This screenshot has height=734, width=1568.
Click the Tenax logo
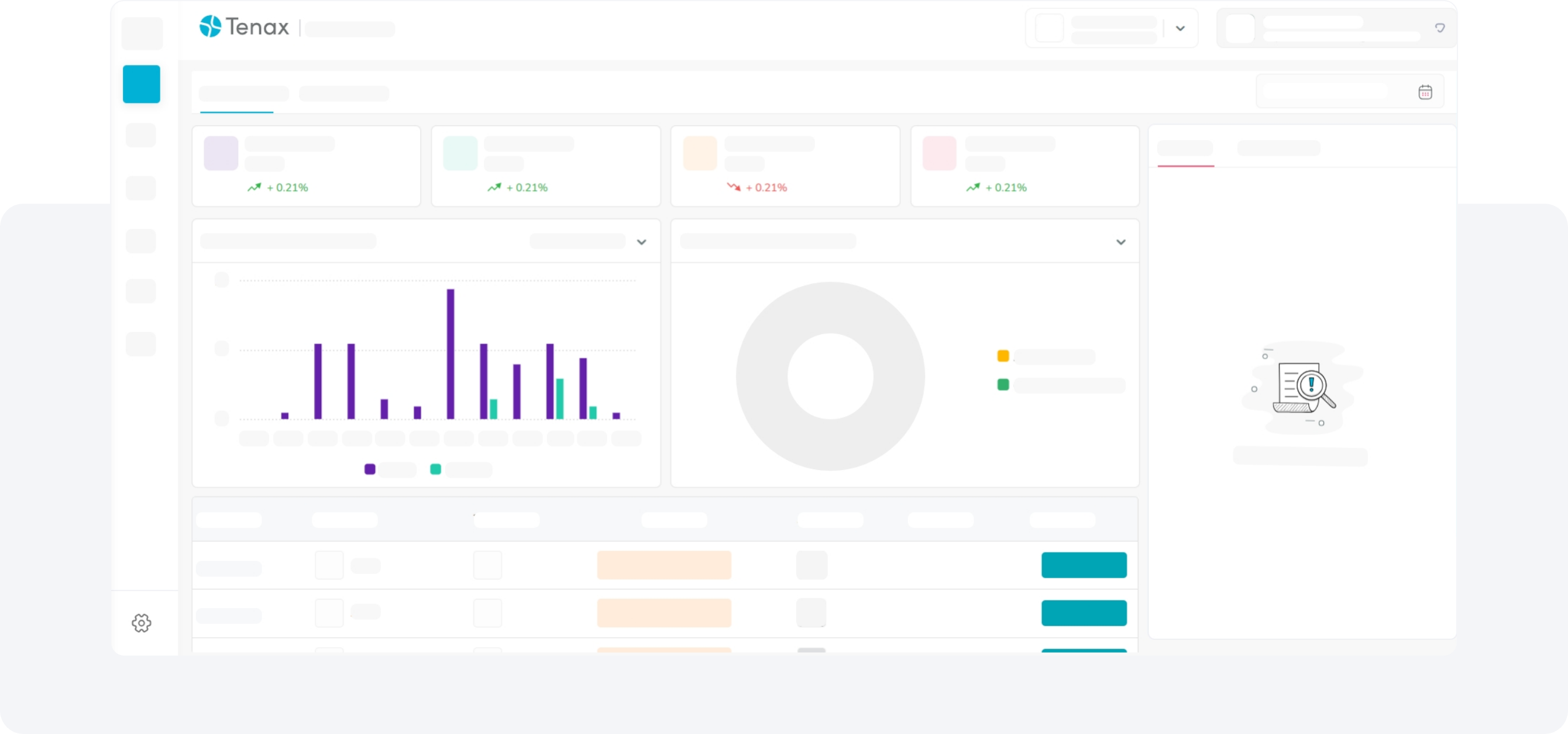click(244, 27)
